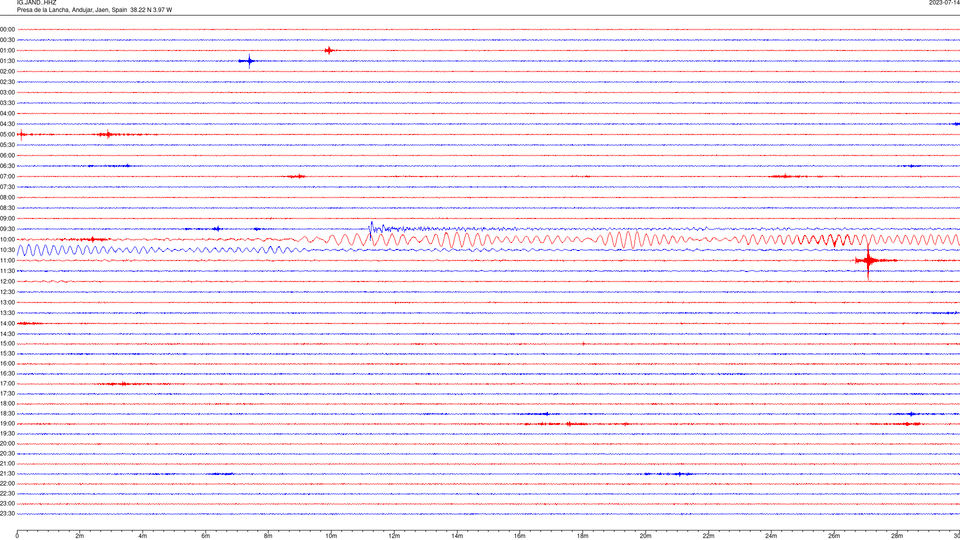The image size is (960, 540).
Task: Click the 10m axis label
Action: pos(331,536)
